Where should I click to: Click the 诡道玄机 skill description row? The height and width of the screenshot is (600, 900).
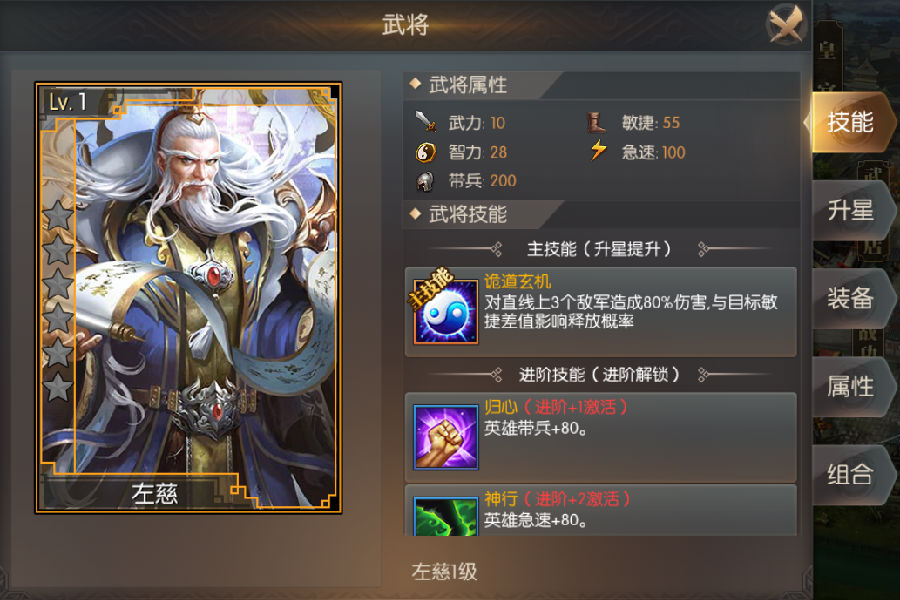coord(600,312)
